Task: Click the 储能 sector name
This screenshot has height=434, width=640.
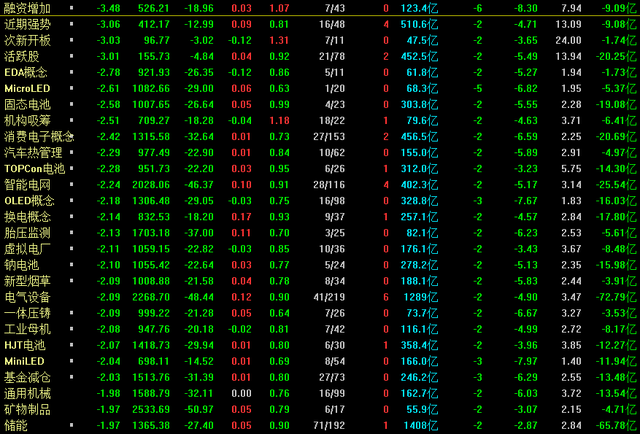Action: point(16,425)
